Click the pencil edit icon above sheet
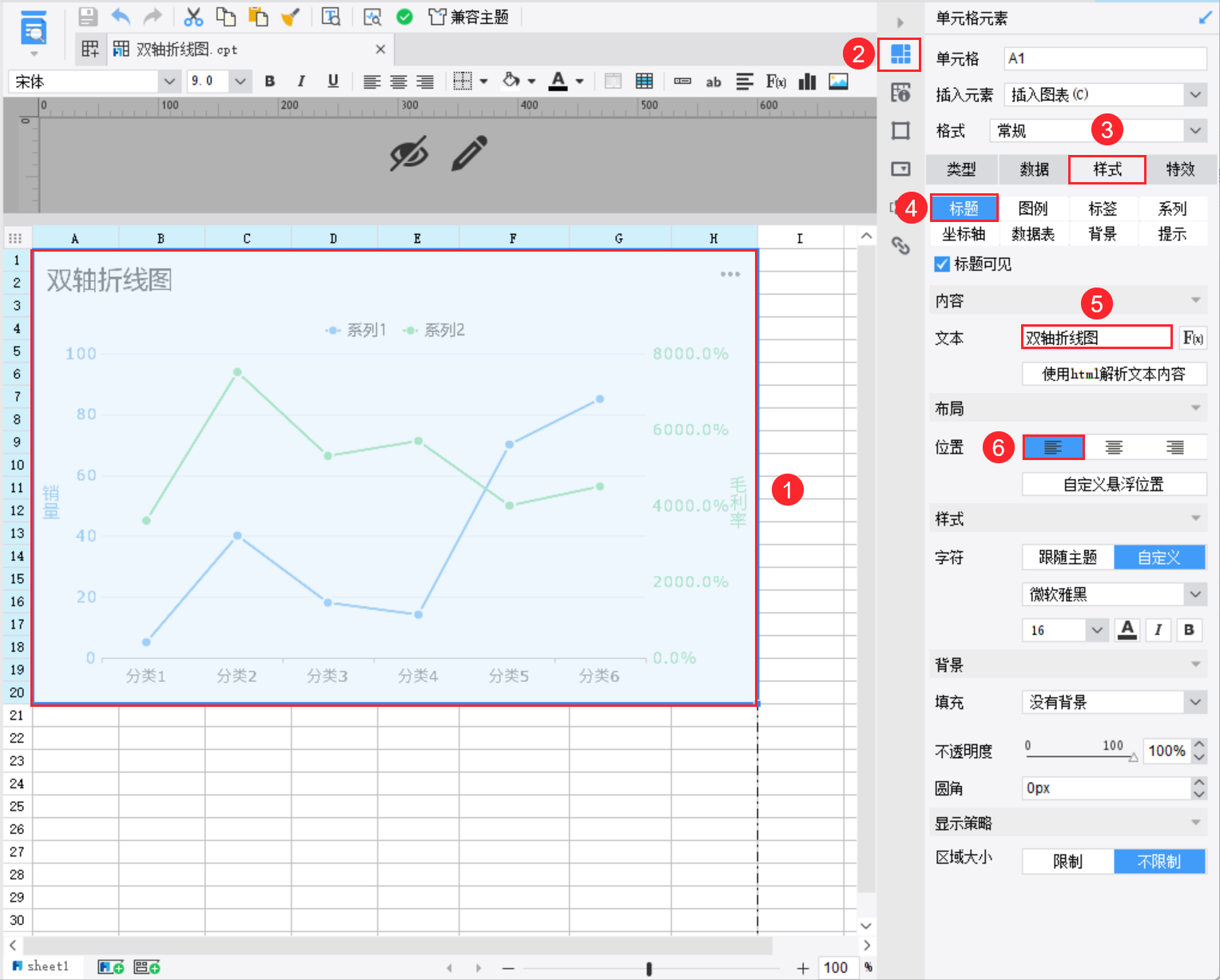 (470, 153)
